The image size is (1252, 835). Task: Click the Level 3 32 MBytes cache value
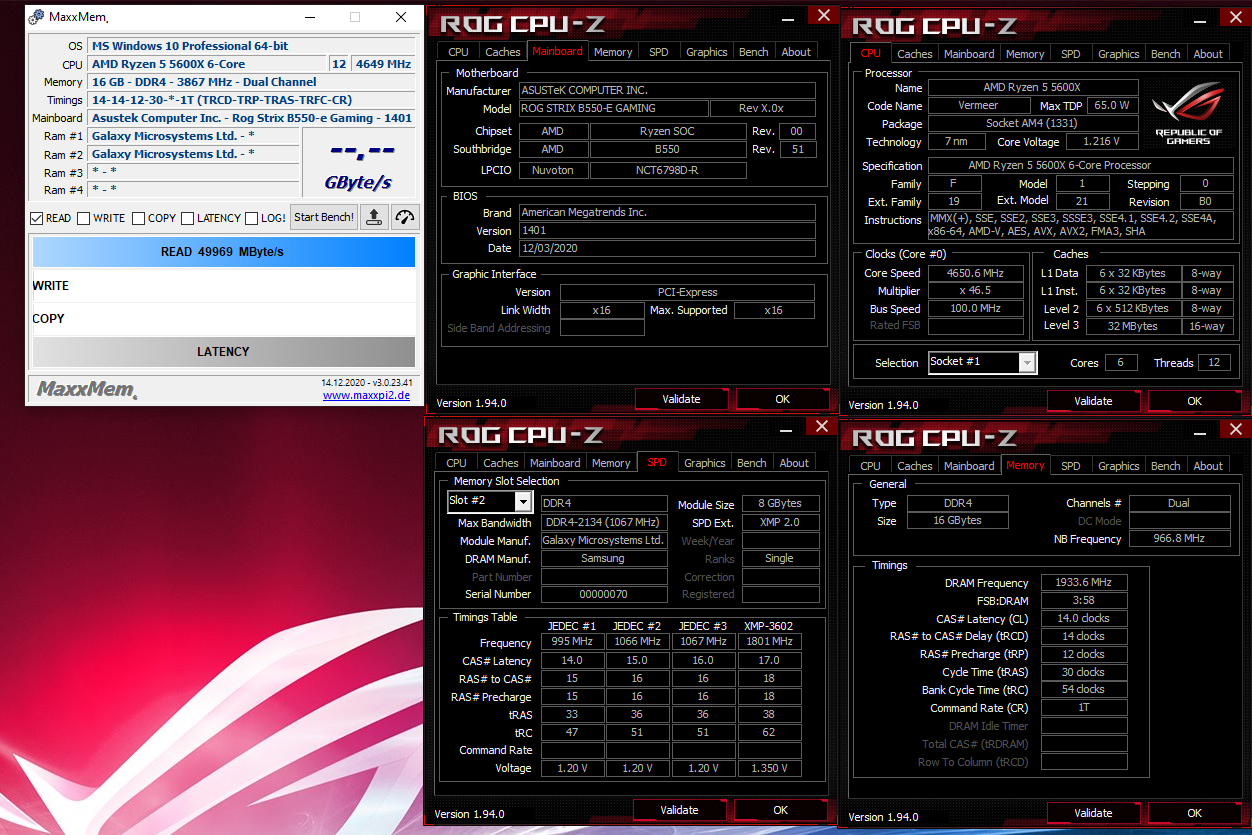pos(1133,326)
